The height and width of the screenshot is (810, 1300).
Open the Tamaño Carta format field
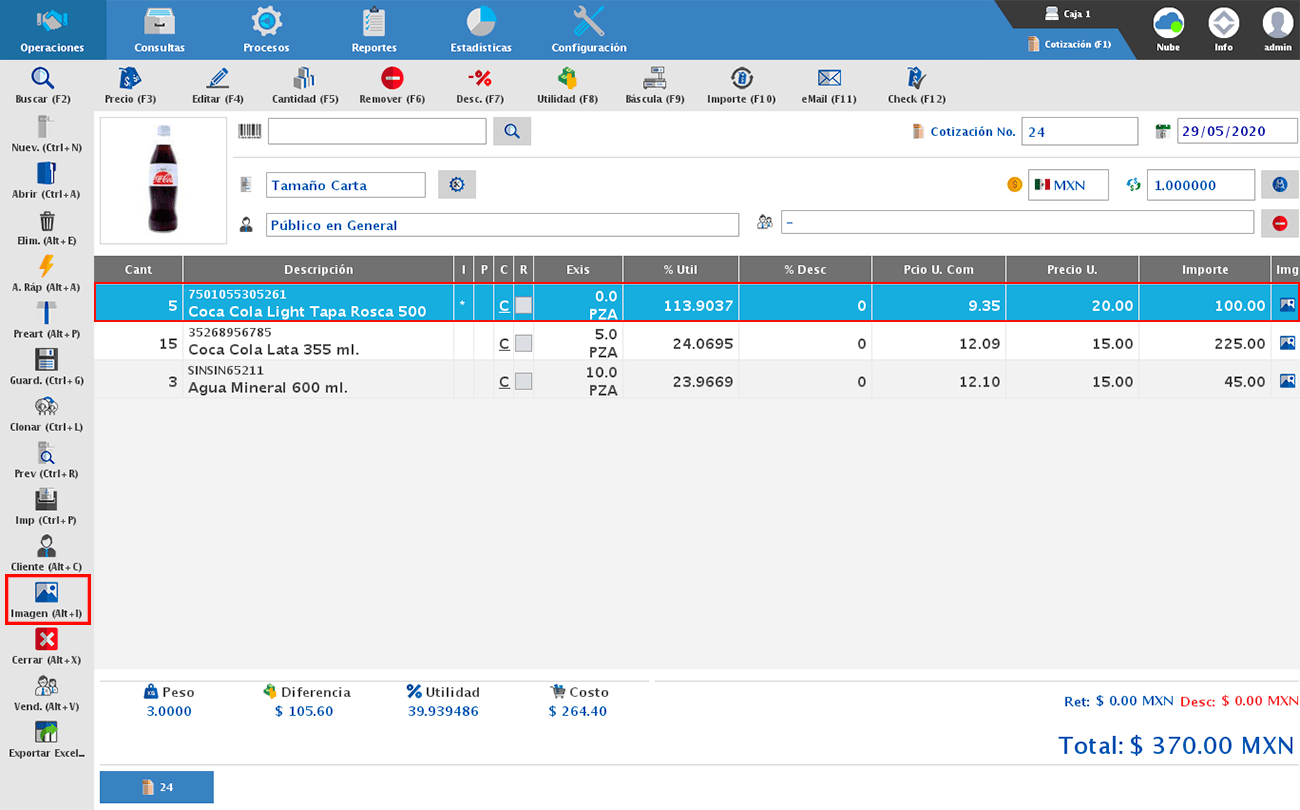[x=345, y=185]
